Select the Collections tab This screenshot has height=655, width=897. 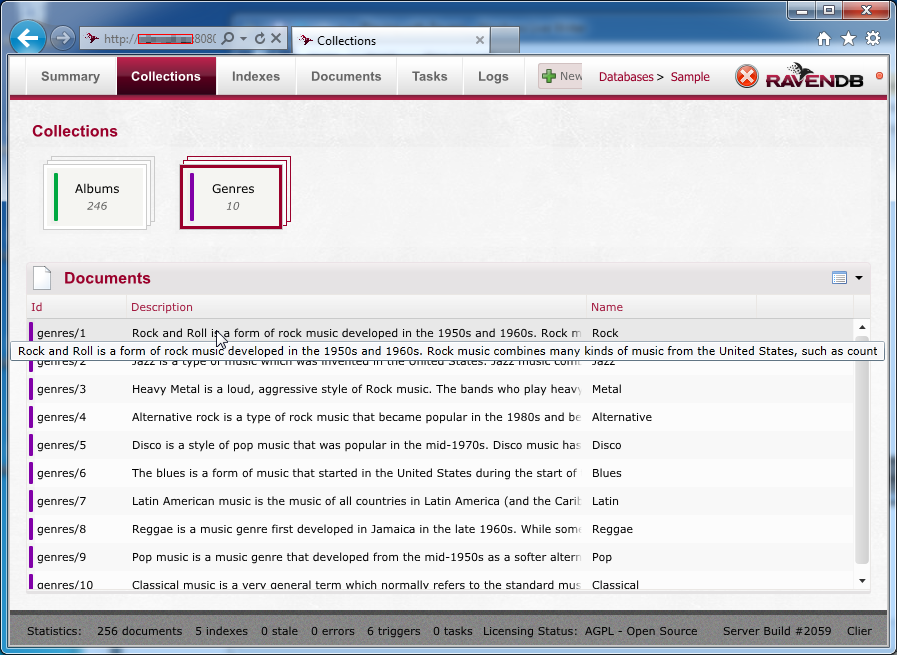(166, 76)
